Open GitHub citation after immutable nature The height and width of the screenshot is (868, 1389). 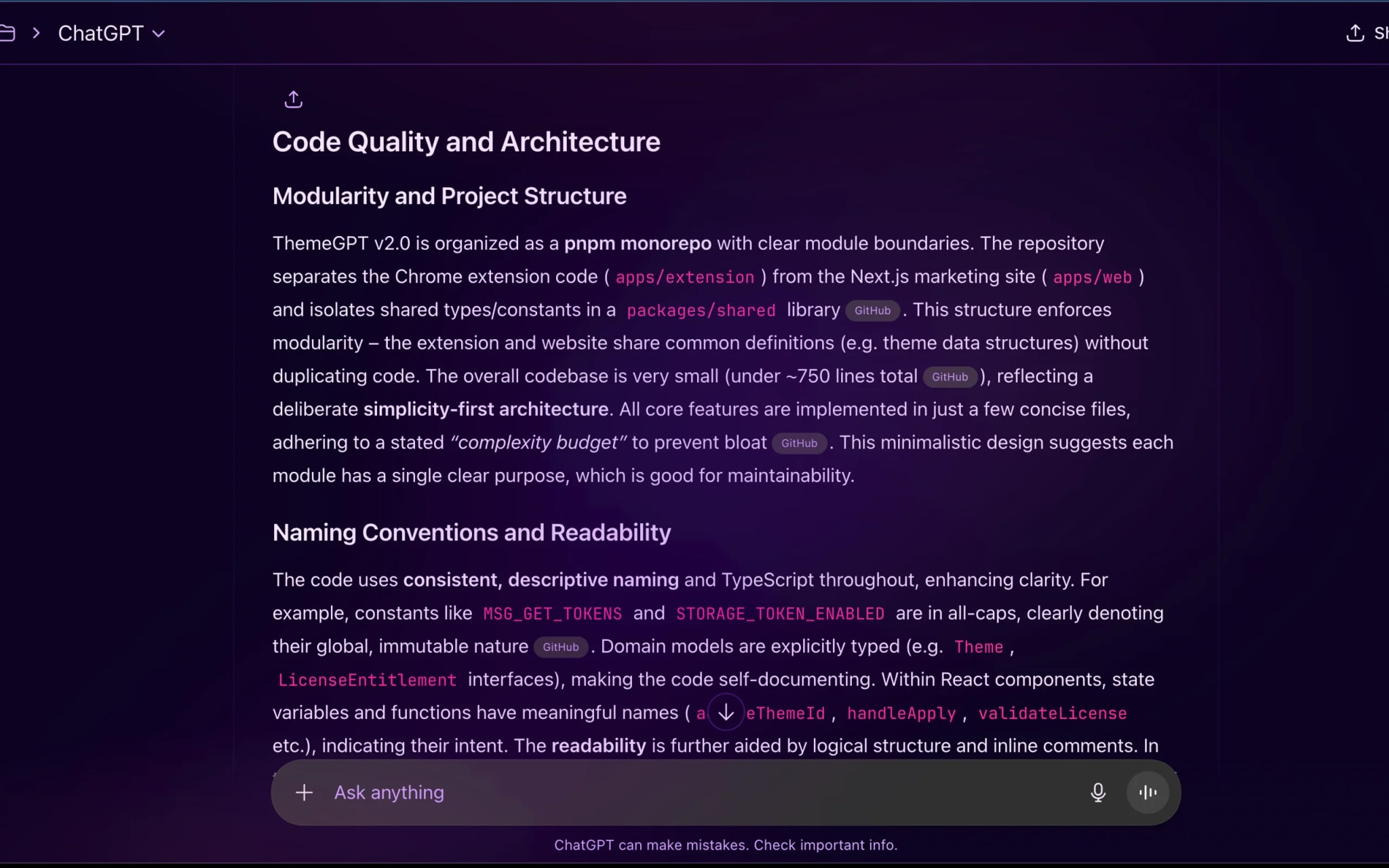click(560, 647)
